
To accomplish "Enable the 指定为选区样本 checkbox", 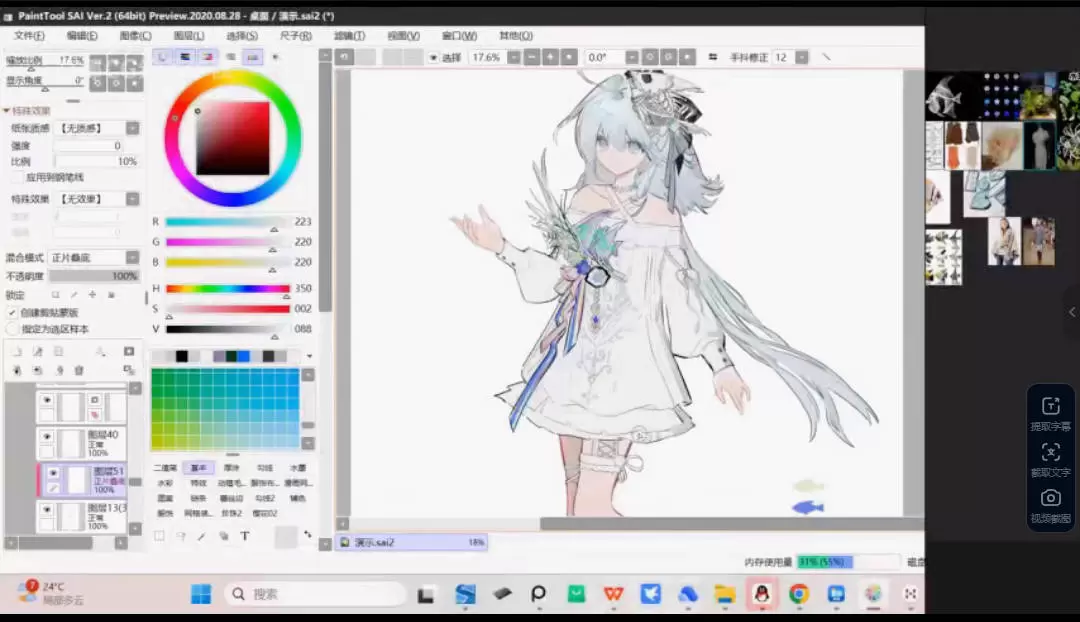I will point(13,328).
